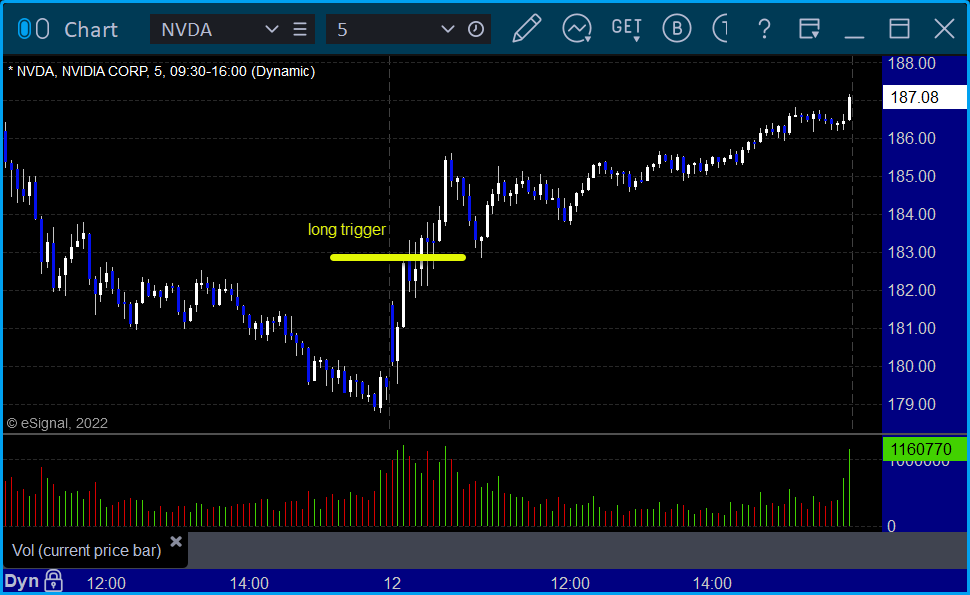Click the volume value tag 1160770

[x=924, y=449]
